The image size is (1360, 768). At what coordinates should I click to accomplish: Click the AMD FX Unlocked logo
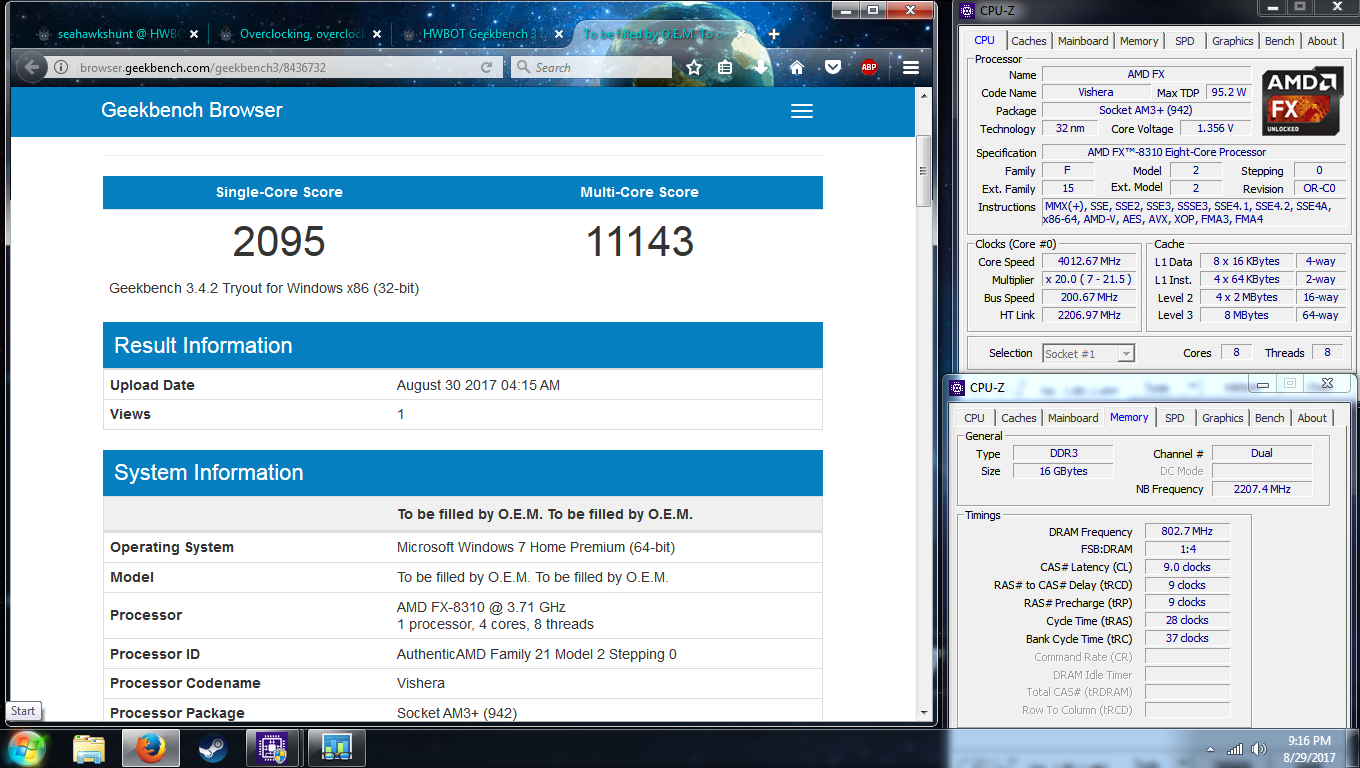point(1301,103)
